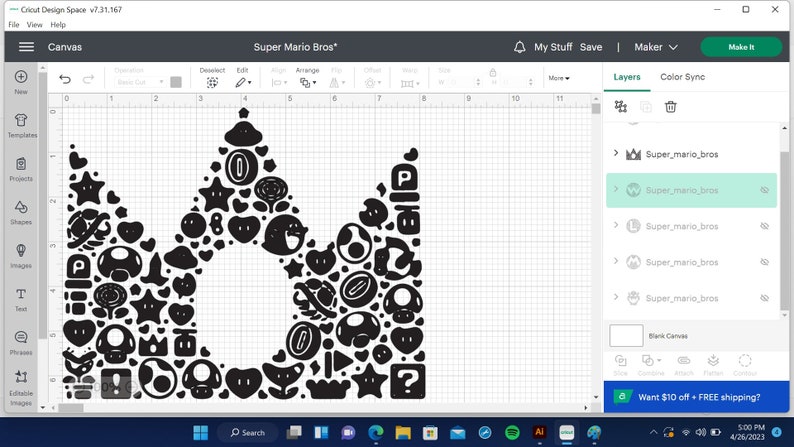Expand the W letter layer group

click(616, 189)
